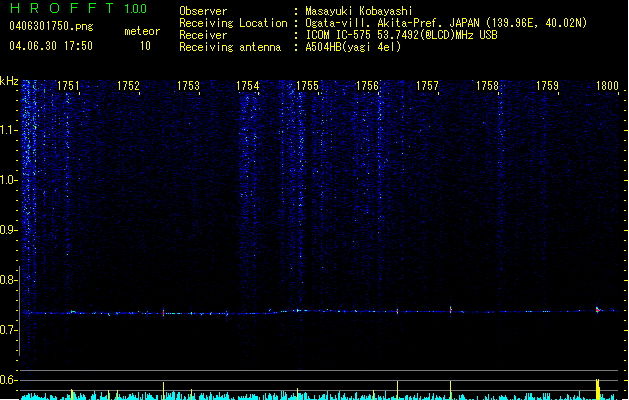The image size is (629, 400).
Task: Click the Observer label
Action: tap(203, 11)
